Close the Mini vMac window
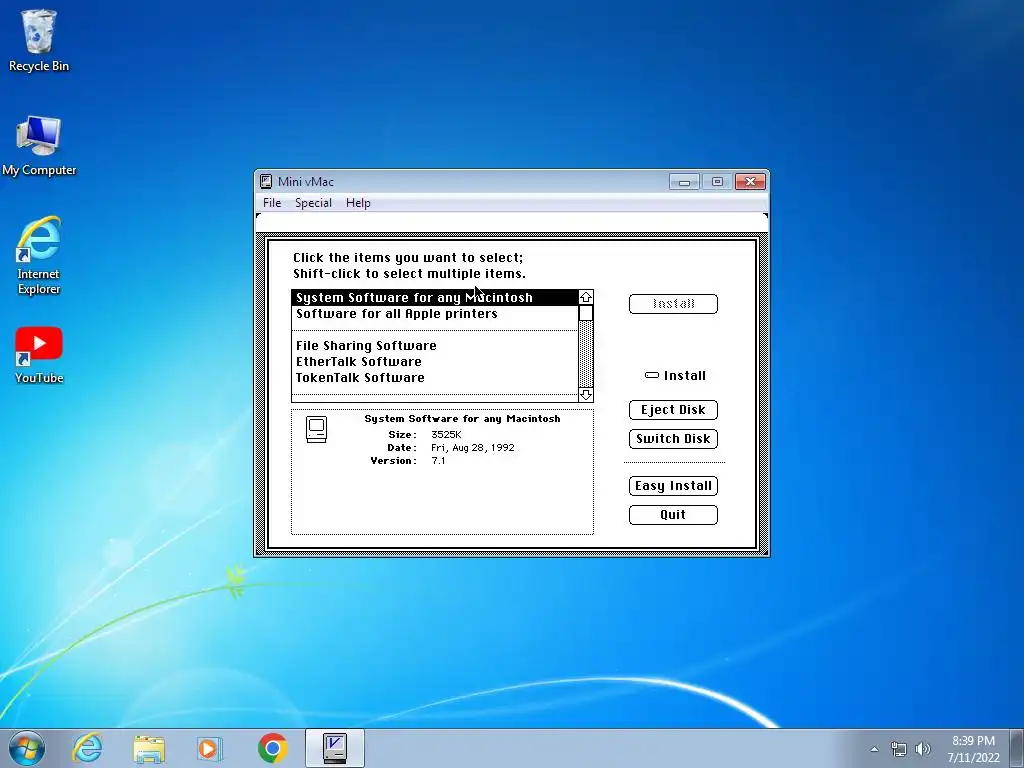1024x768 pixels. point(750,182)
